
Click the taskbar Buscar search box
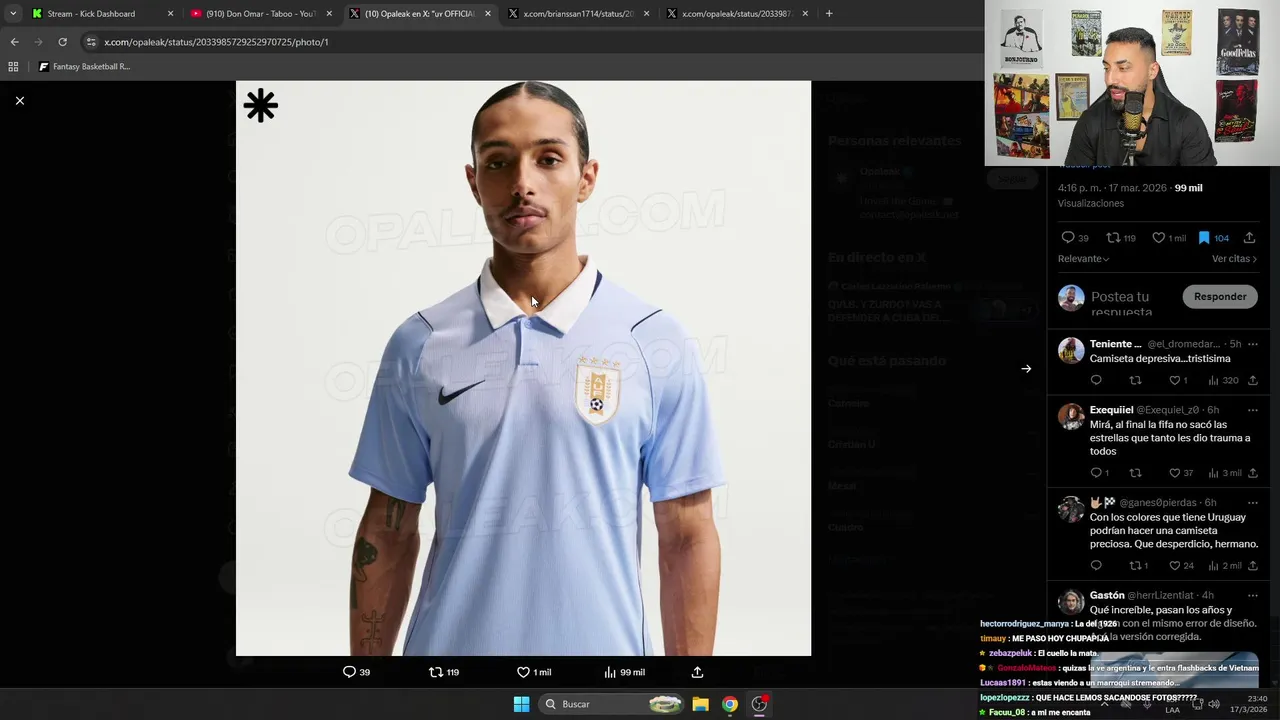click(612, 704)
